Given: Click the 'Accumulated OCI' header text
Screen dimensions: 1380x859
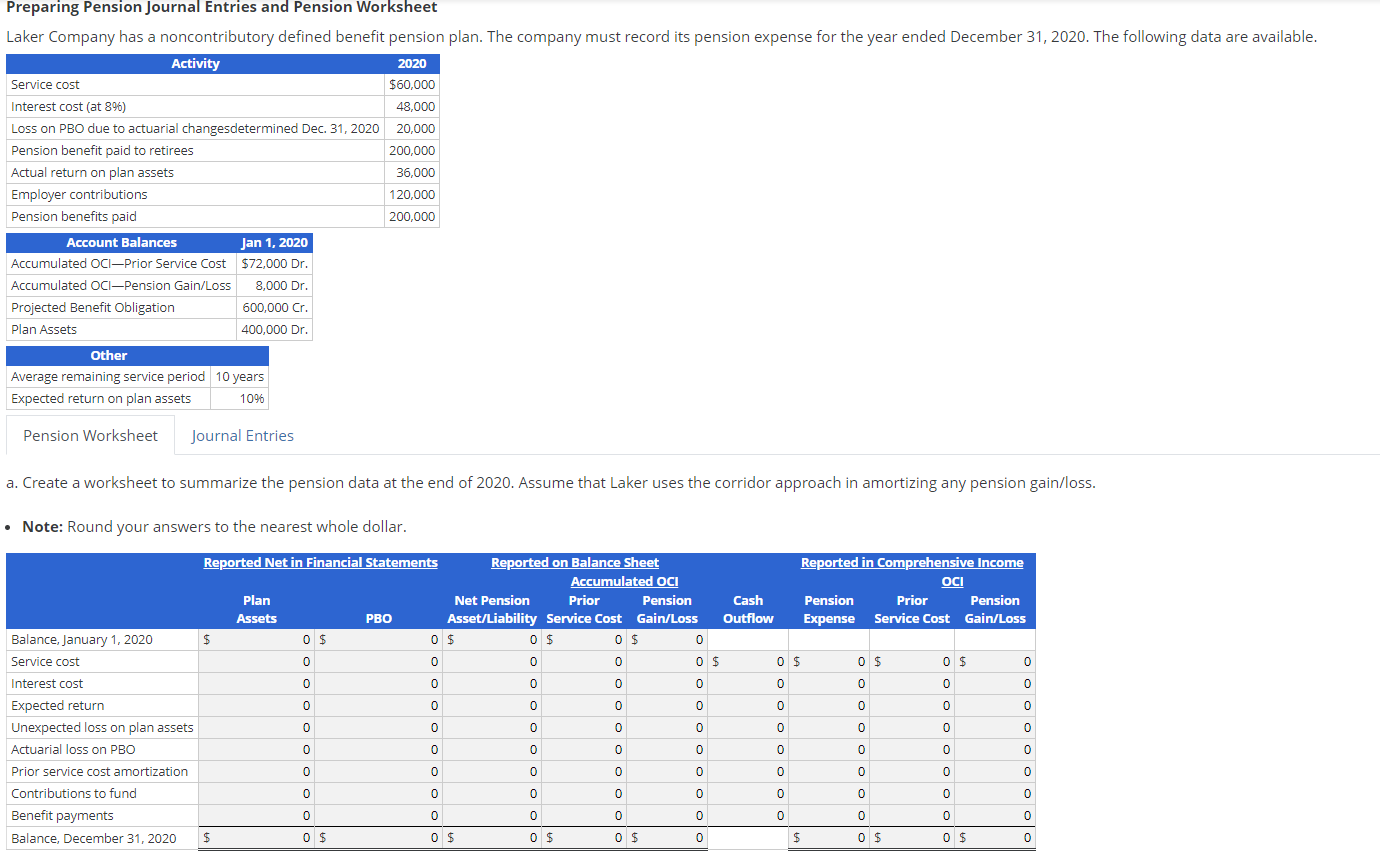Looking at the screenshot, I should [x=625, y=582].
